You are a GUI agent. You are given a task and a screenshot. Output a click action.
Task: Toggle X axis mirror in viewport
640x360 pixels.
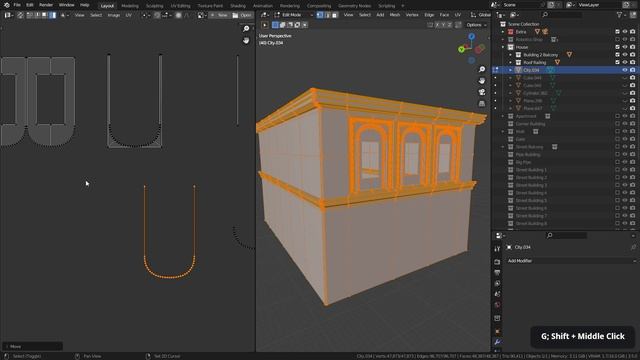[x=437, y=25]
